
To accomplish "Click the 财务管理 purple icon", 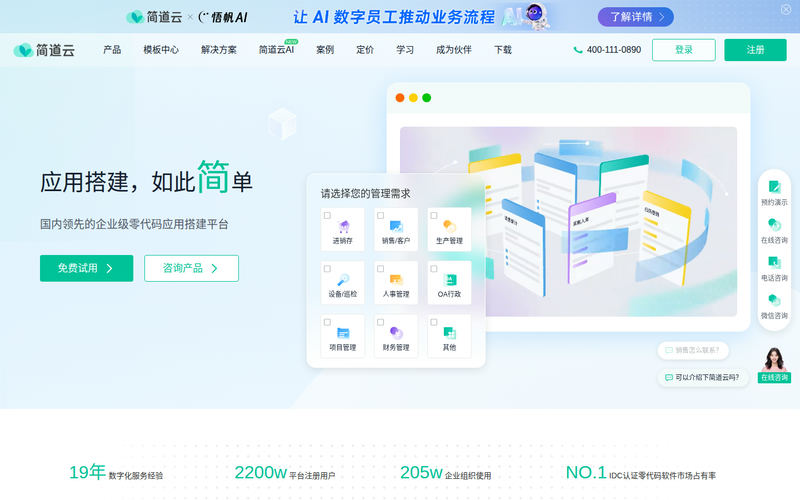I will point(396,333).
